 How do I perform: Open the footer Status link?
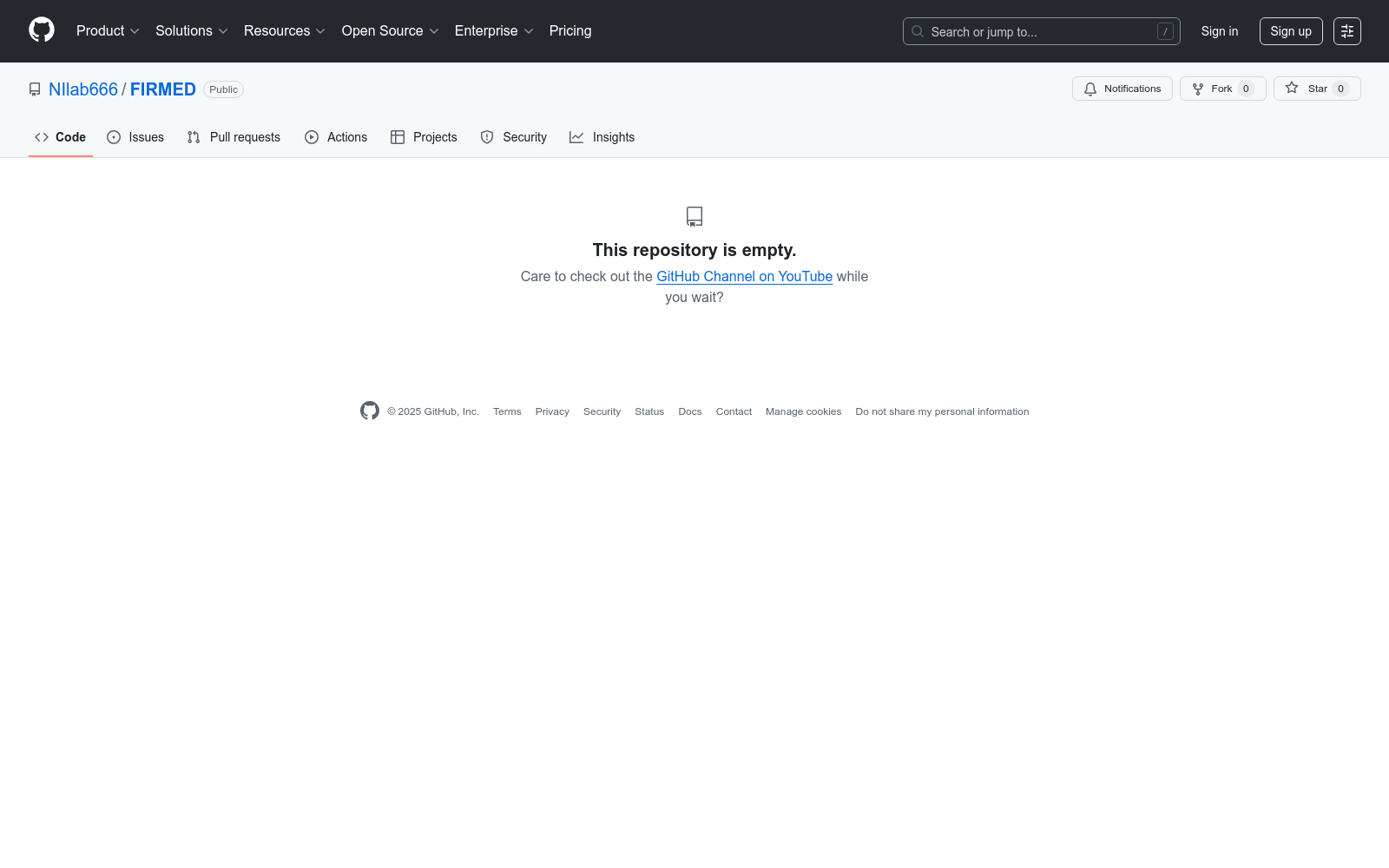[x=649, y=411]
